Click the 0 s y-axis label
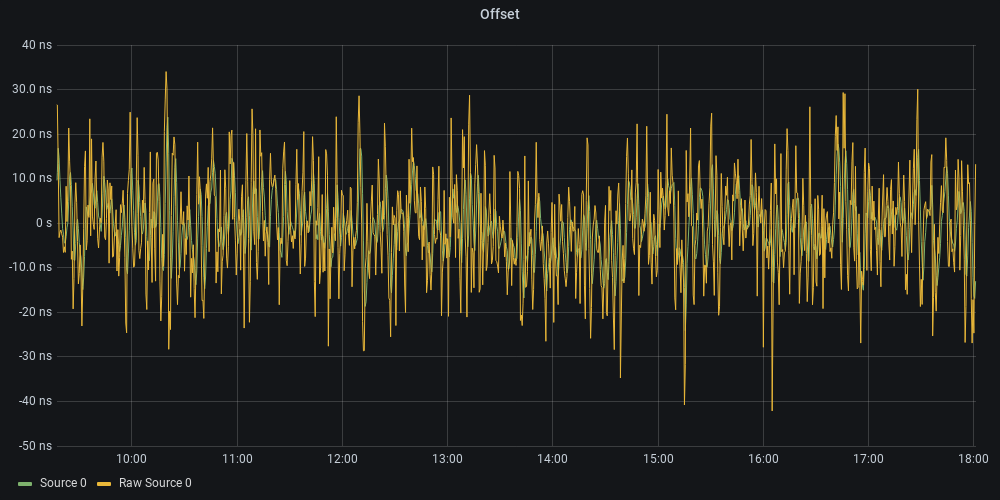 coord(44,223)
